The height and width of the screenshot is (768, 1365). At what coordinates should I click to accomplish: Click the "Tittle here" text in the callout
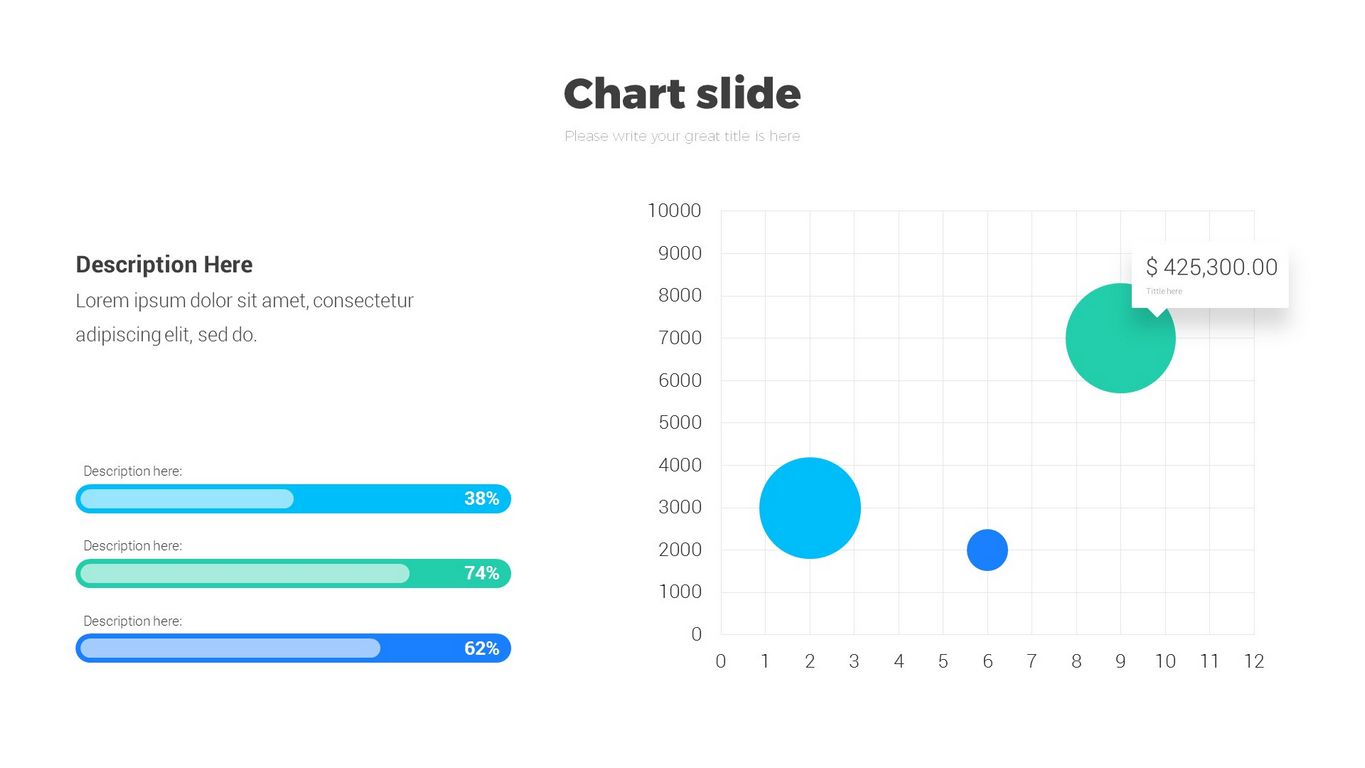coord(1164,291)
